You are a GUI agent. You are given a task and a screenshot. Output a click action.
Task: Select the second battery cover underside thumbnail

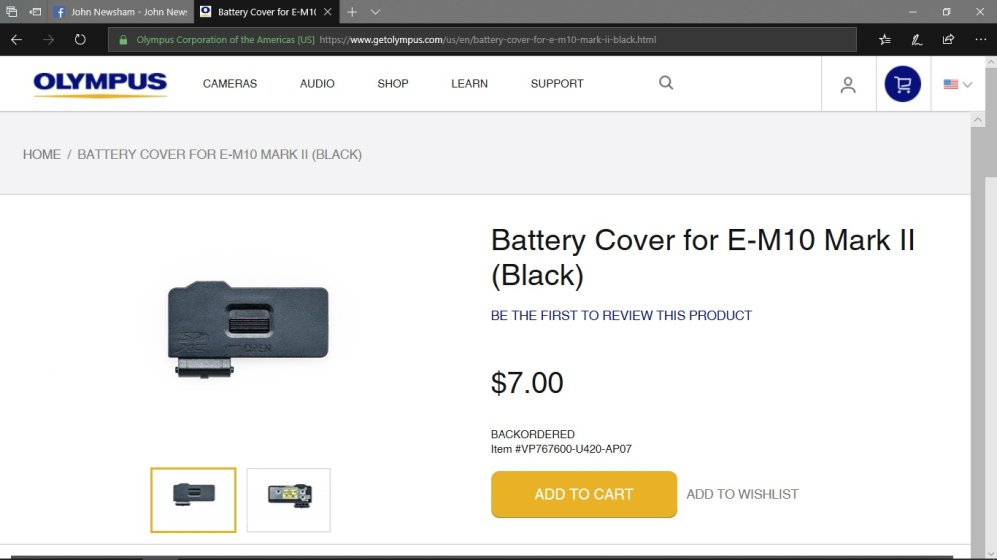click(x=289, y=500)
